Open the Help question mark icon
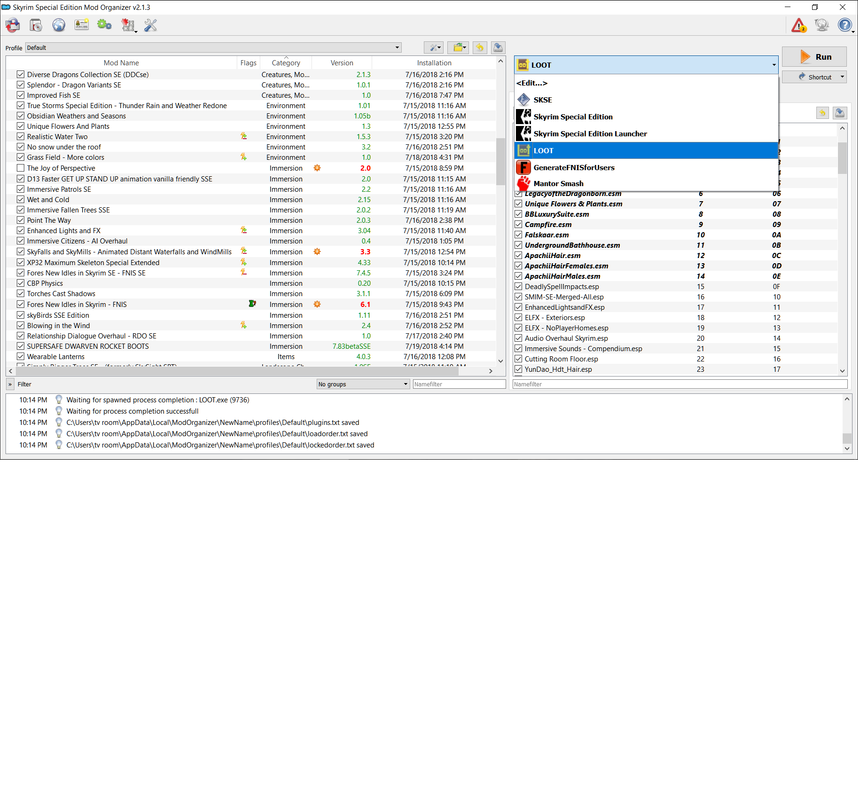 click(x=845, y=25)
